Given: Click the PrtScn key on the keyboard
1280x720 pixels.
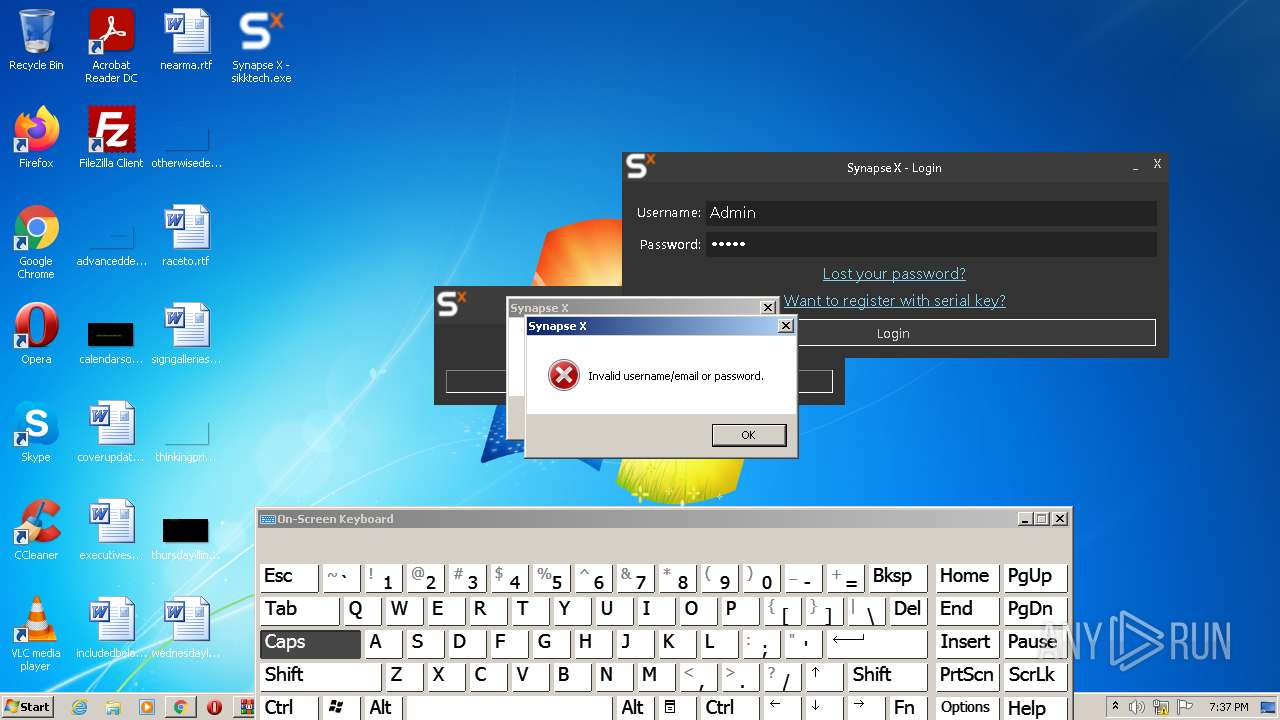Looking at the screenshot, I should (967, 676).
